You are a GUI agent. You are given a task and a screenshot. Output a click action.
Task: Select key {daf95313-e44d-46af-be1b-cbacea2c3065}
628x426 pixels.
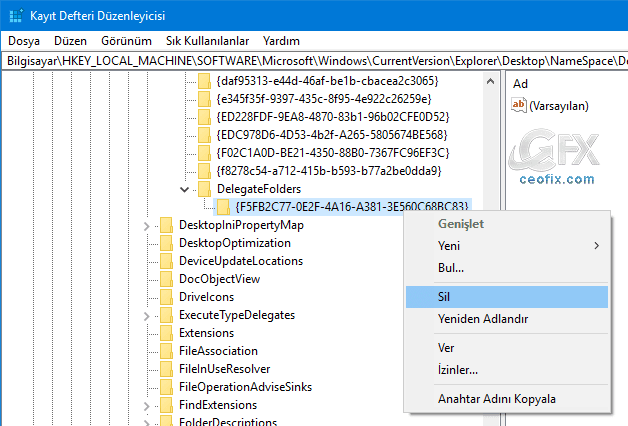click(327, 81)
